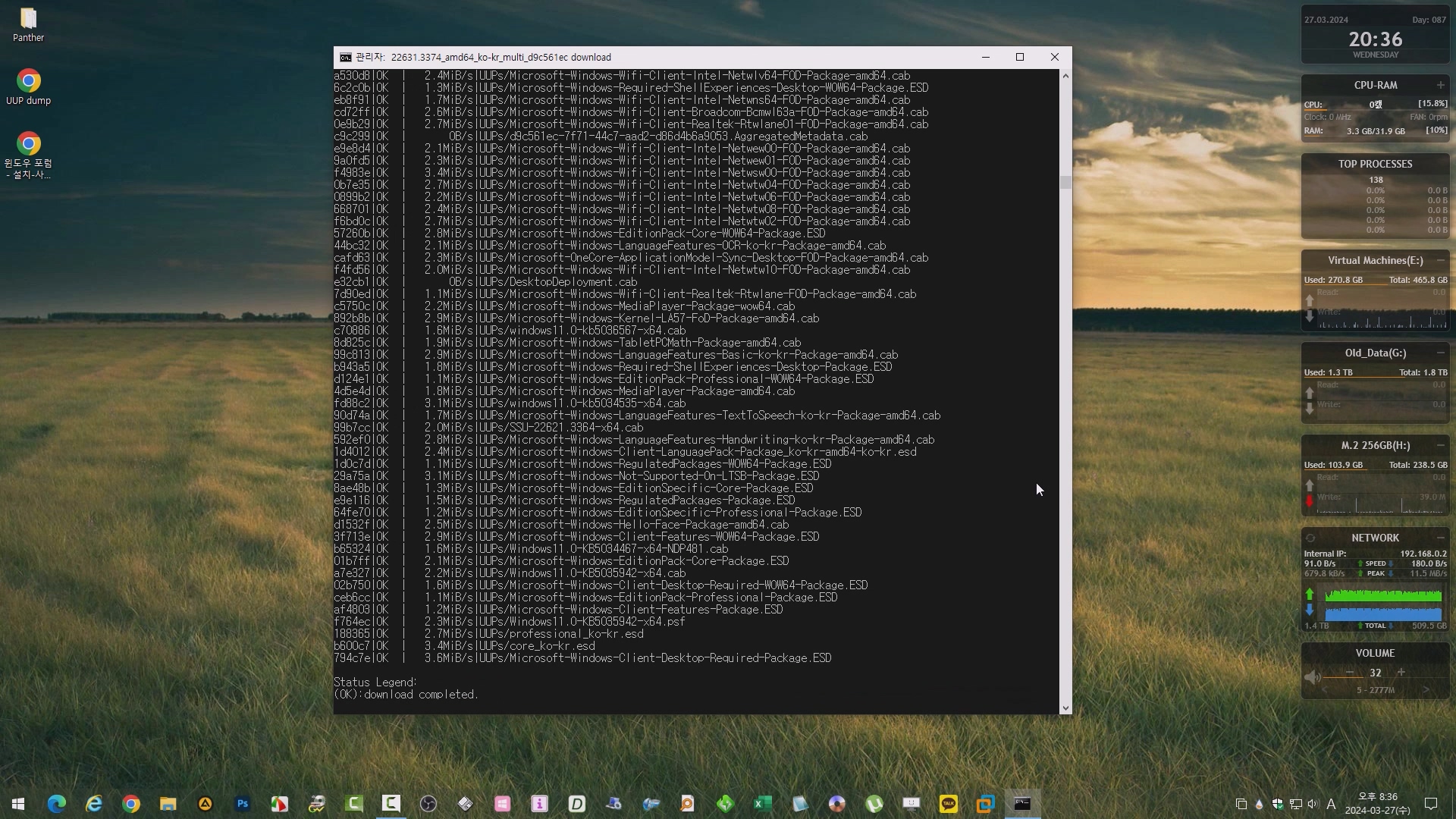The image size is (1456, 819).
Task: Open File Explorer from taskbar
Action: point(168,804)
